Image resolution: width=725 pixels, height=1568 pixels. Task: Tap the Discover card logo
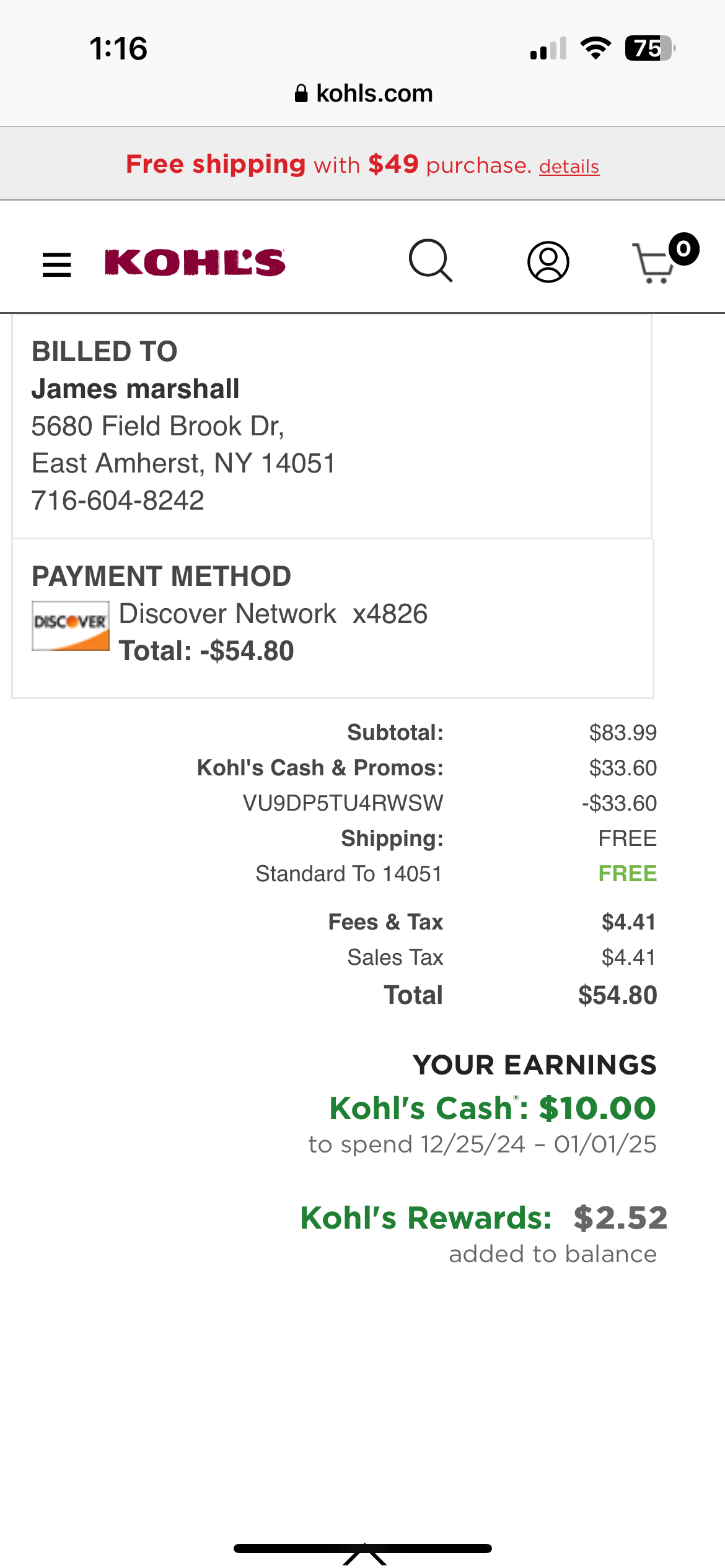click(x=71, y=625)
